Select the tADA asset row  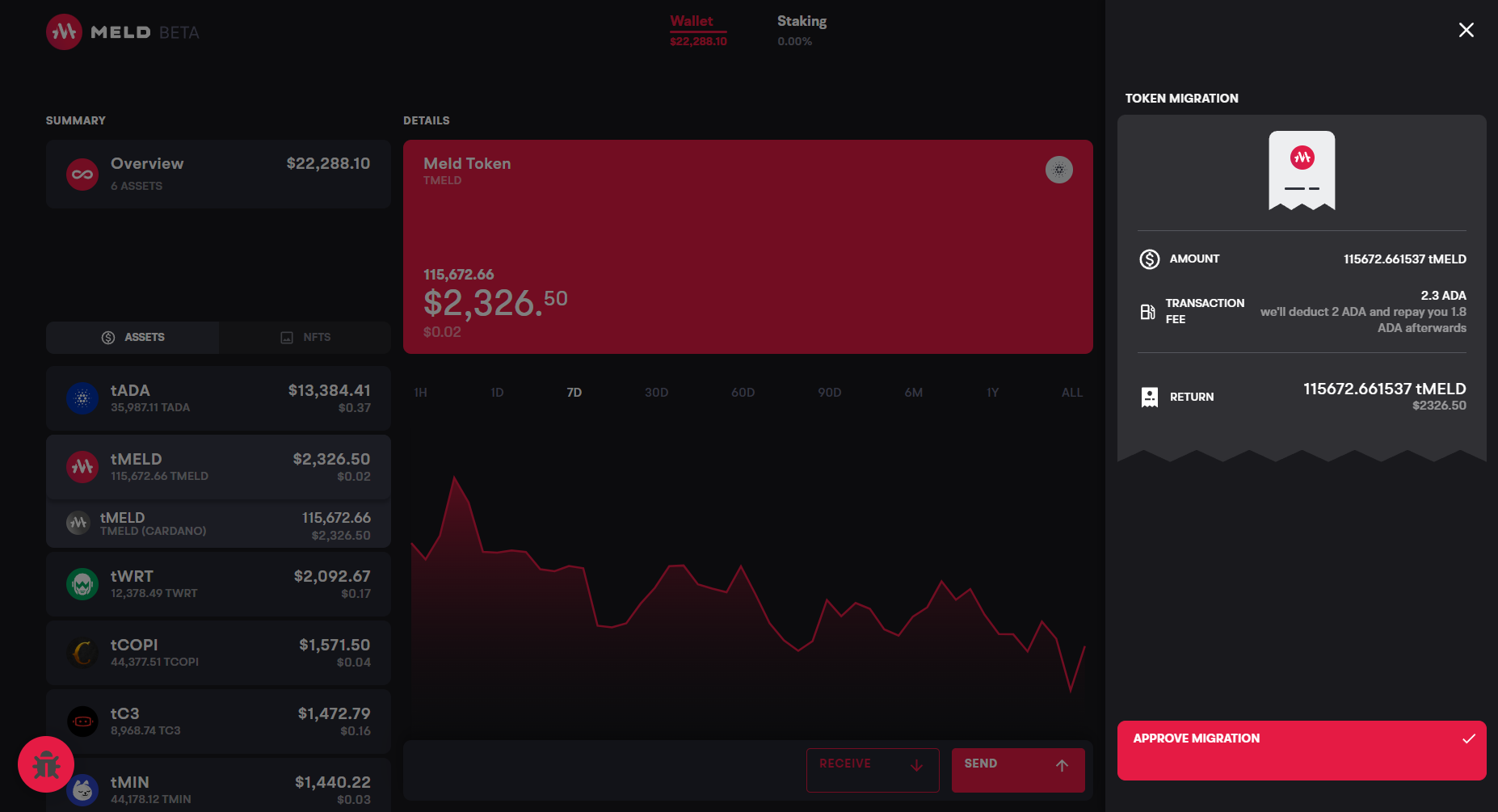[218, 398]
